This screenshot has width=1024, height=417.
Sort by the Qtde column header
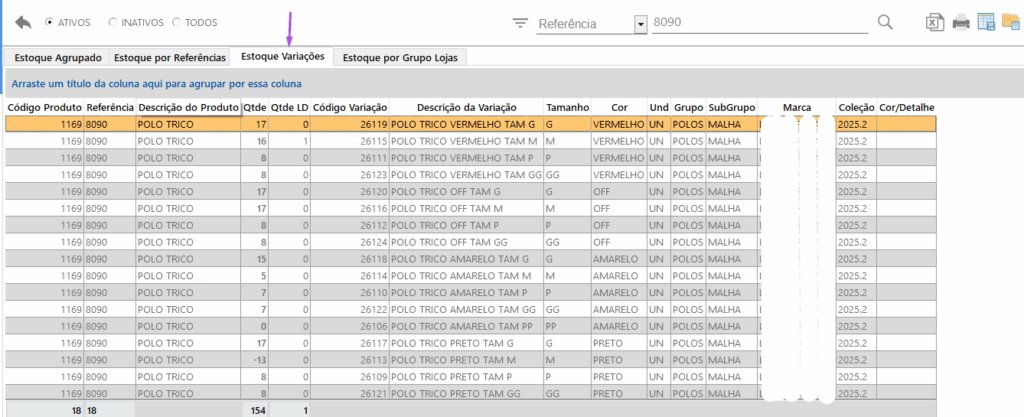click(x=255, y=107)
